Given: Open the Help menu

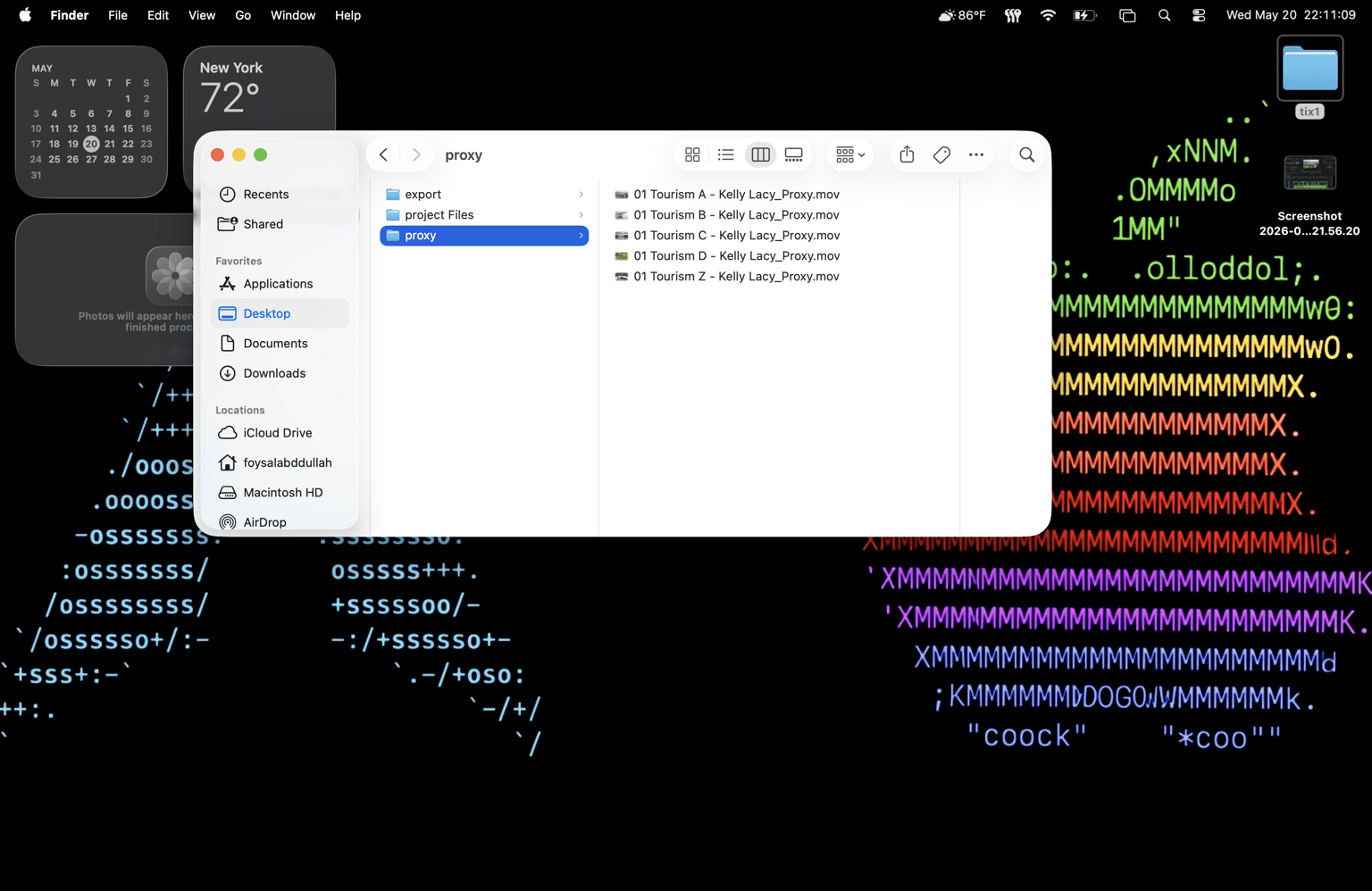Looking at the screenshot, I should [x=347, y=15].
